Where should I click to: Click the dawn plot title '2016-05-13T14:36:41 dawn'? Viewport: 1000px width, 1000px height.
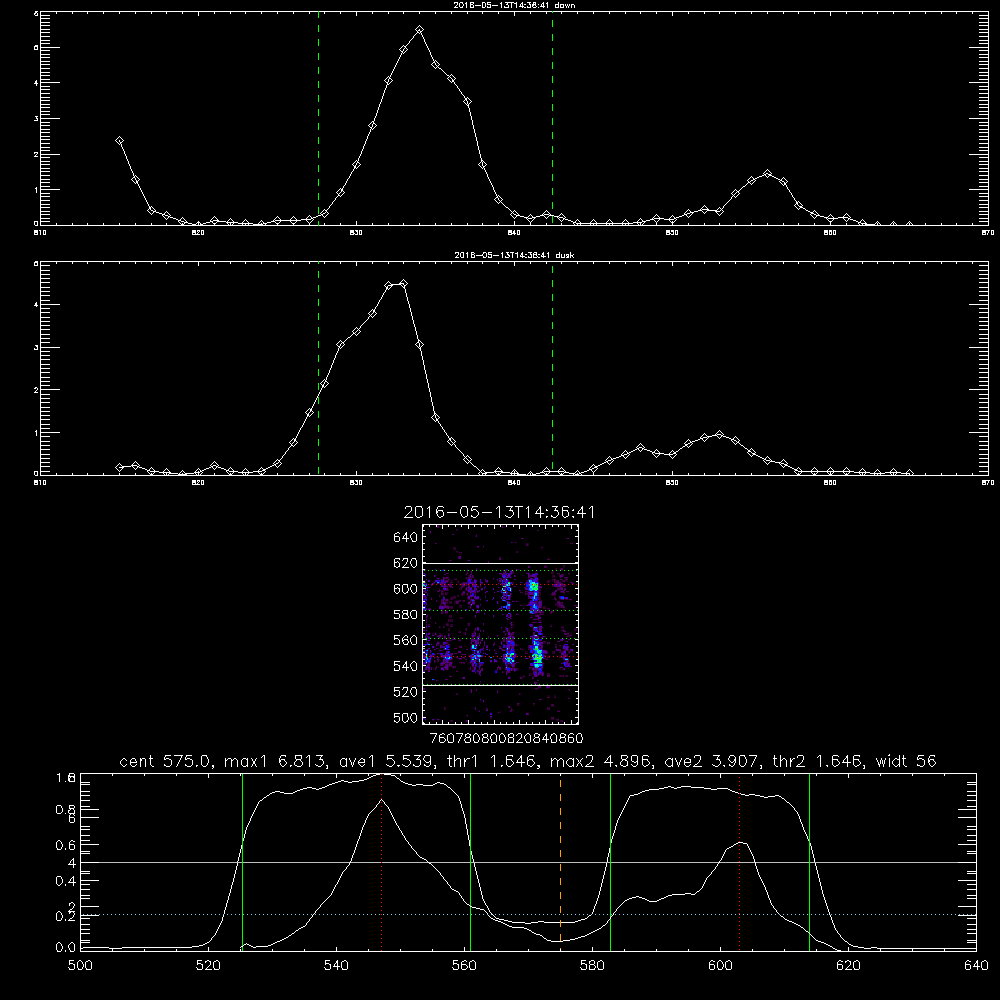pyautogui.click(x=514, y=5)
